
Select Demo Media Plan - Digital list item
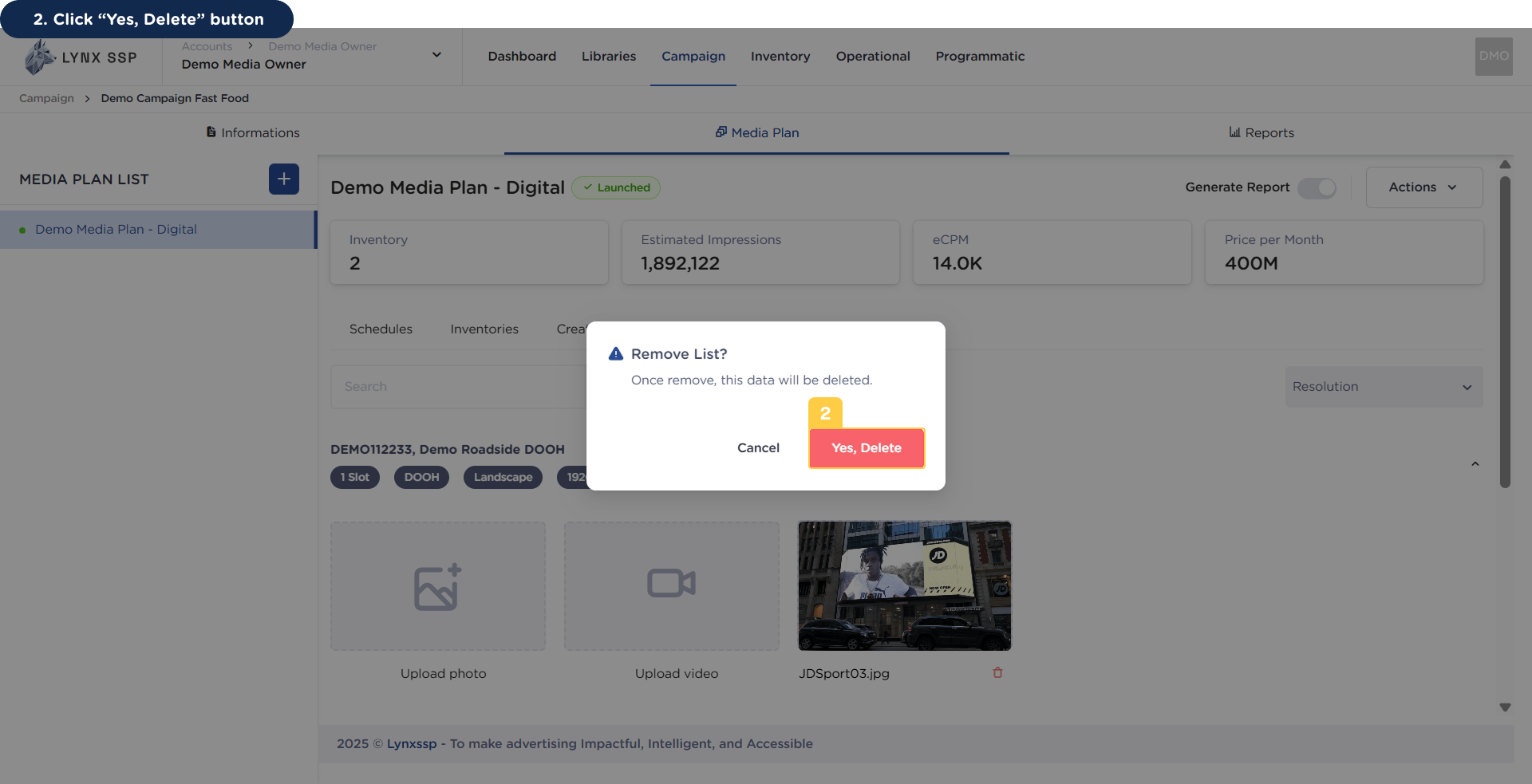(x=158, y=230)
